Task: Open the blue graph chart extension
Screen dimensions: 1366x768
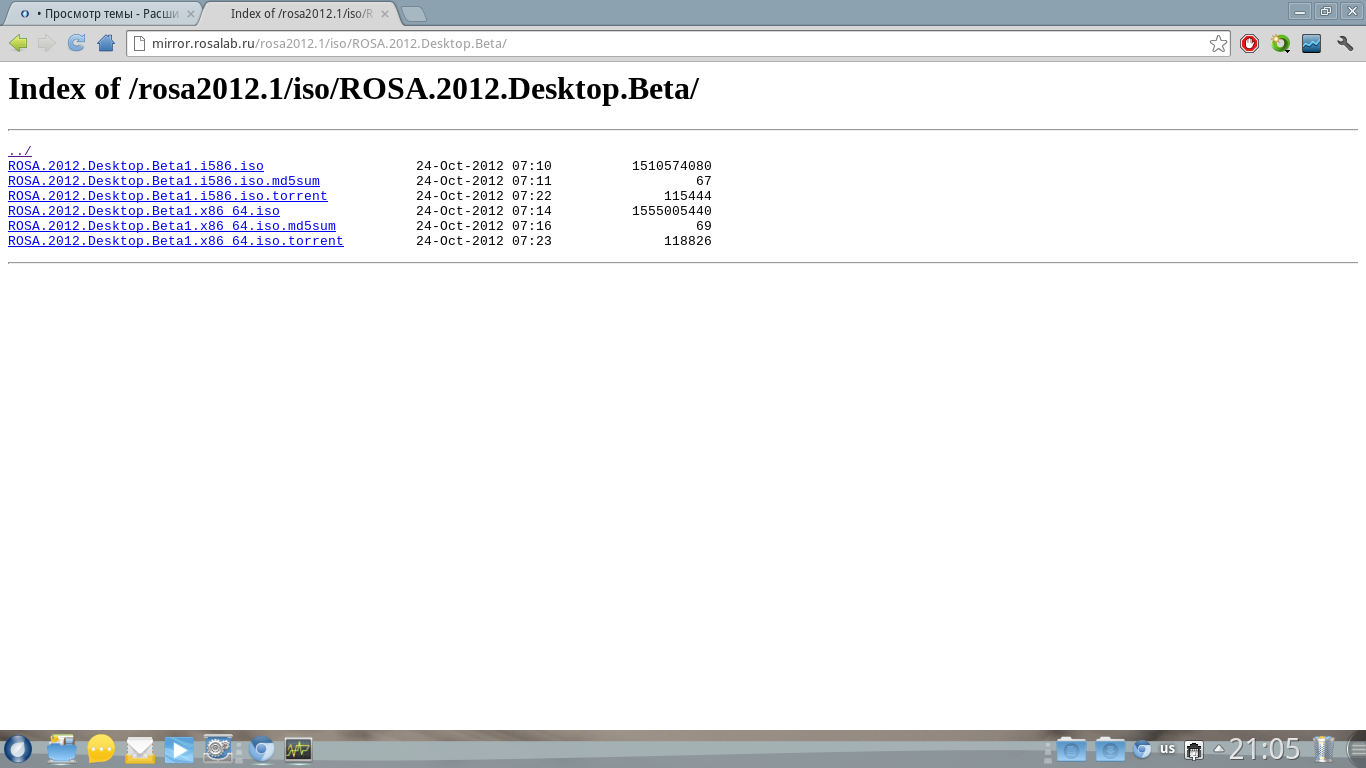Action: pos(1311,43)
